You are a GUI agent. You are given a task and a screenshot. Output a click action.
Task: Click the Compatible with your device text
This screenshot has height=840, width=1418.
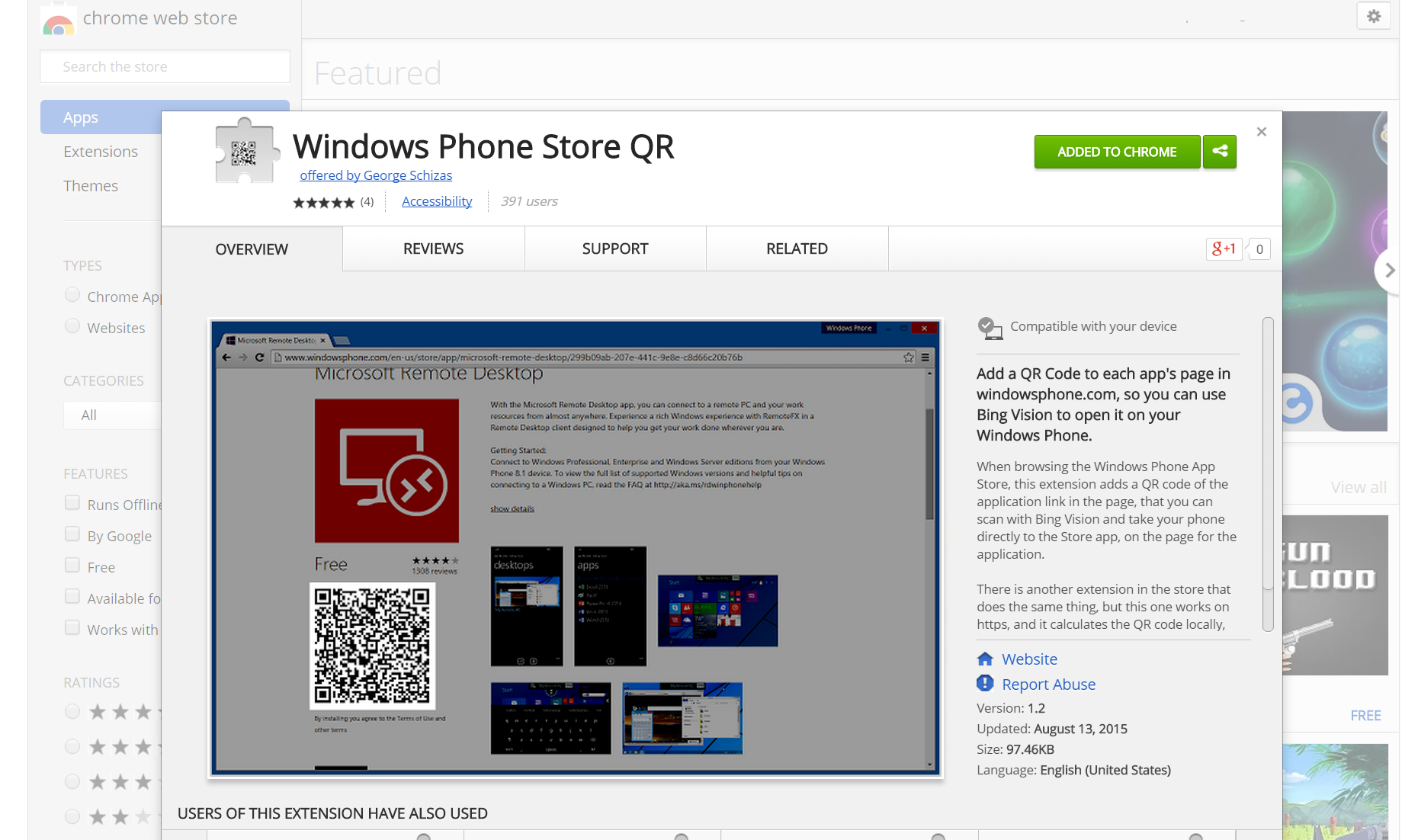(1093, 326)
